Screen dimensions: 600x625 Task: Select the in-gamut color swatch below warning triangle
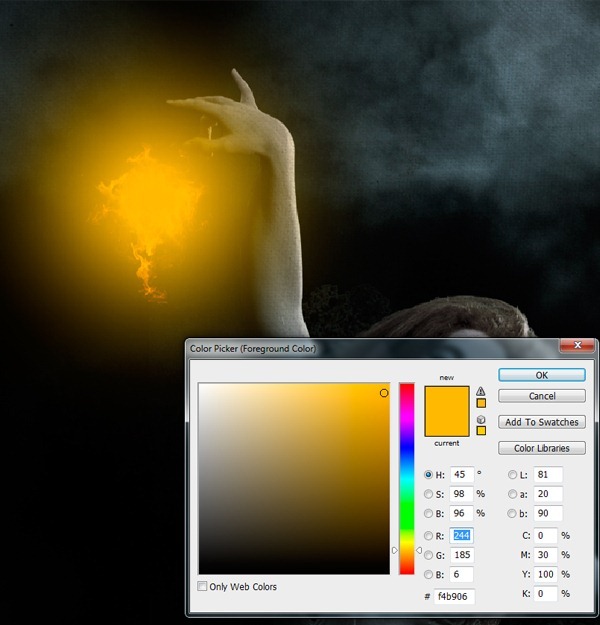point(481,403)
